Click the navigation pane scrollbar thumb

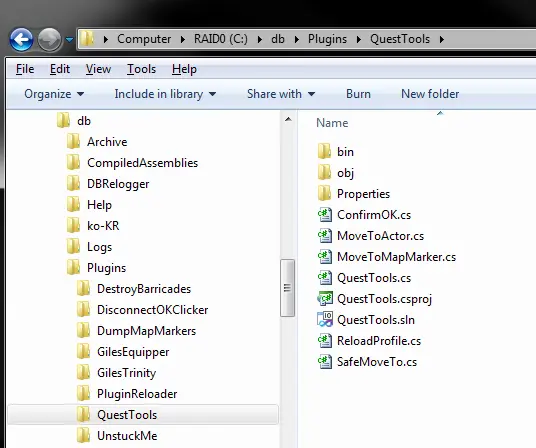(x=287, y=288)
